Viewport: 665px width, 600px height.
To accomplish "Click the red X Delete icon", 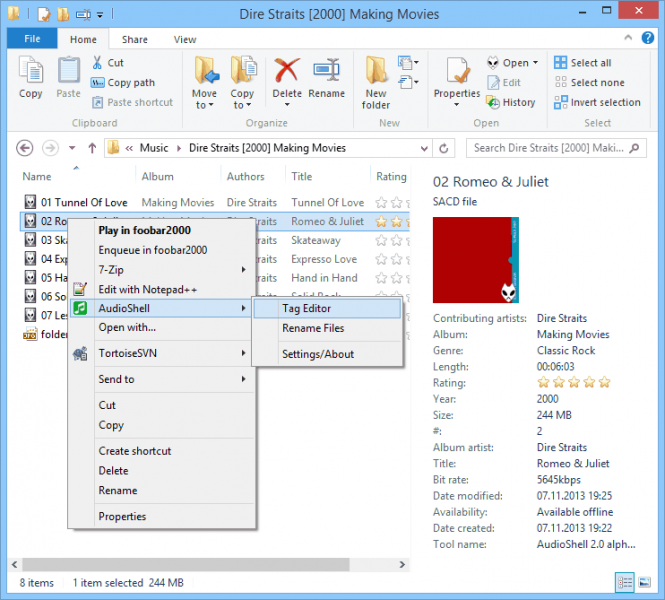I will tap(287, 70).
